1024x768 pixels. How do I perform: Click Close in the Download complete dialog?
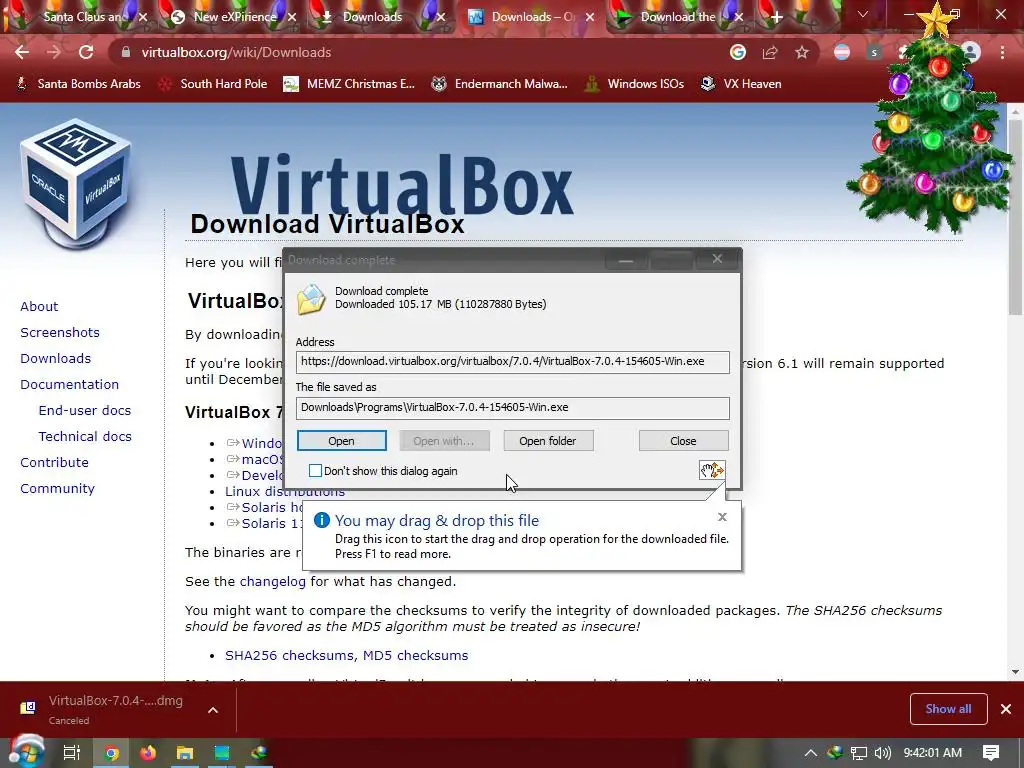coord(683,441)
